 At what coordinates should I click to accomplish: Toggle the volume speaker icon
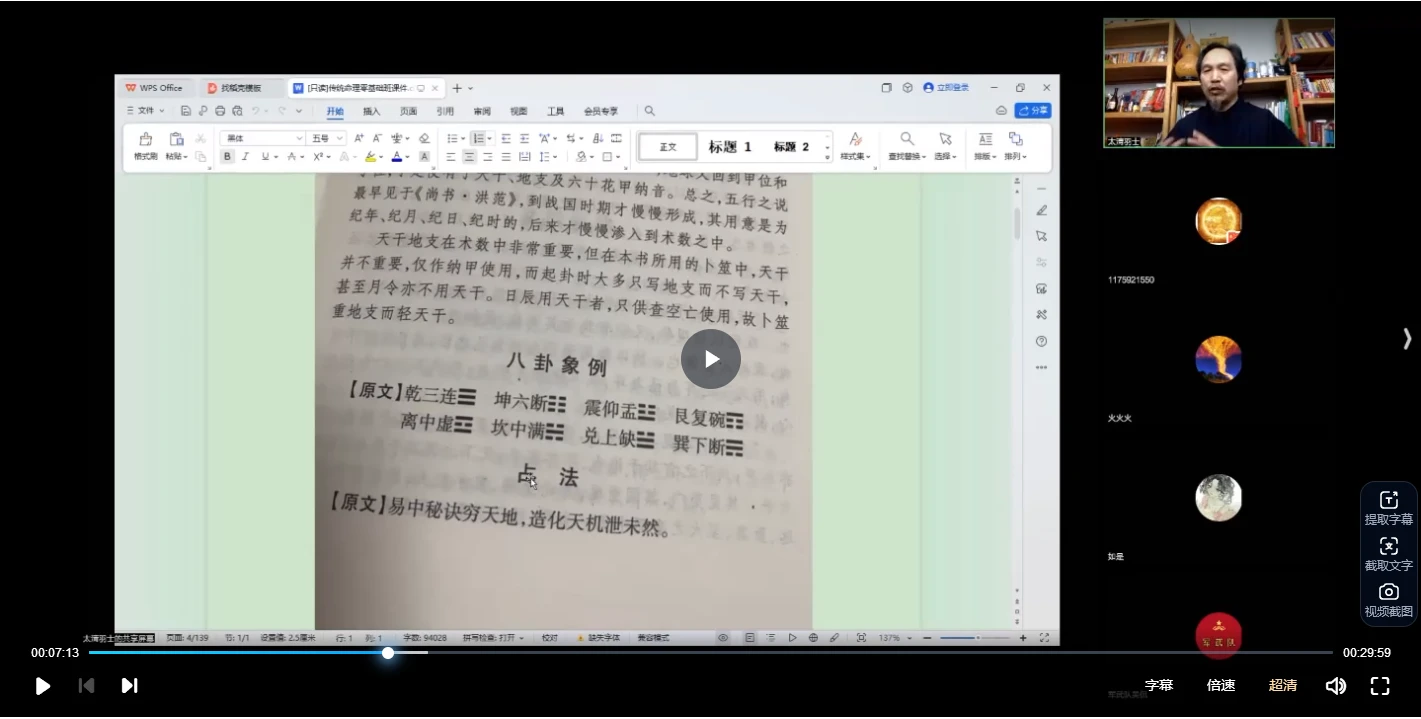[1336, 686]
